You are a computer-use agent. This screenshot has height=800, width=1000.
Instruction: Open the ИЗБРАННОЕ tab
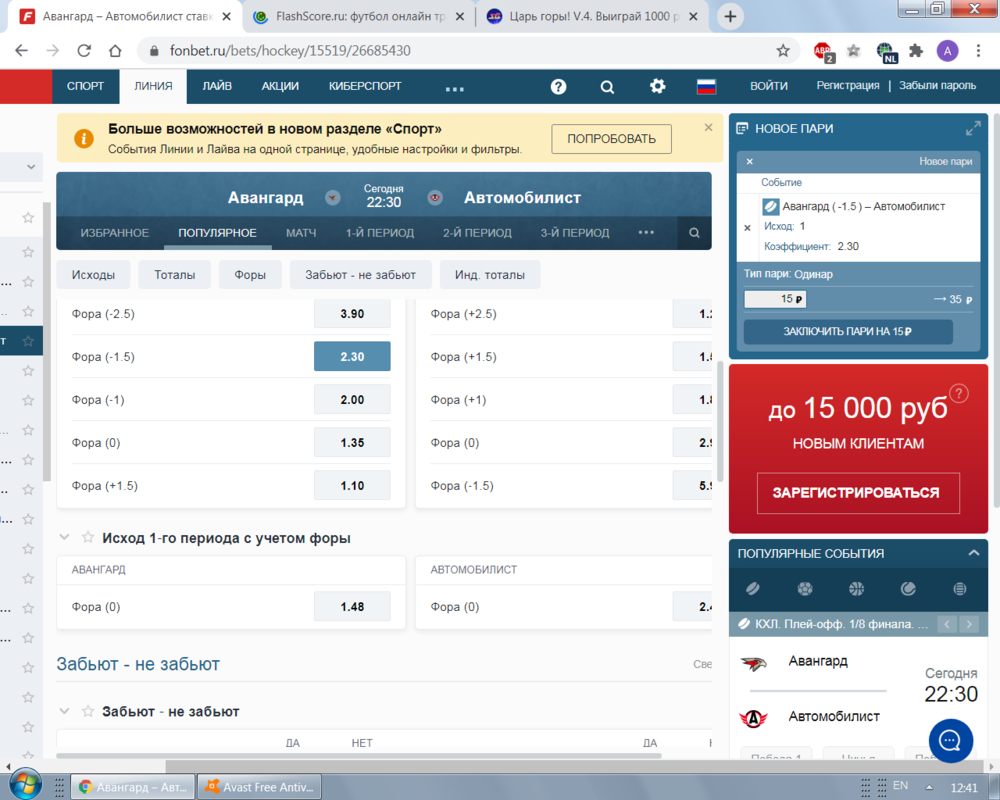115,233
